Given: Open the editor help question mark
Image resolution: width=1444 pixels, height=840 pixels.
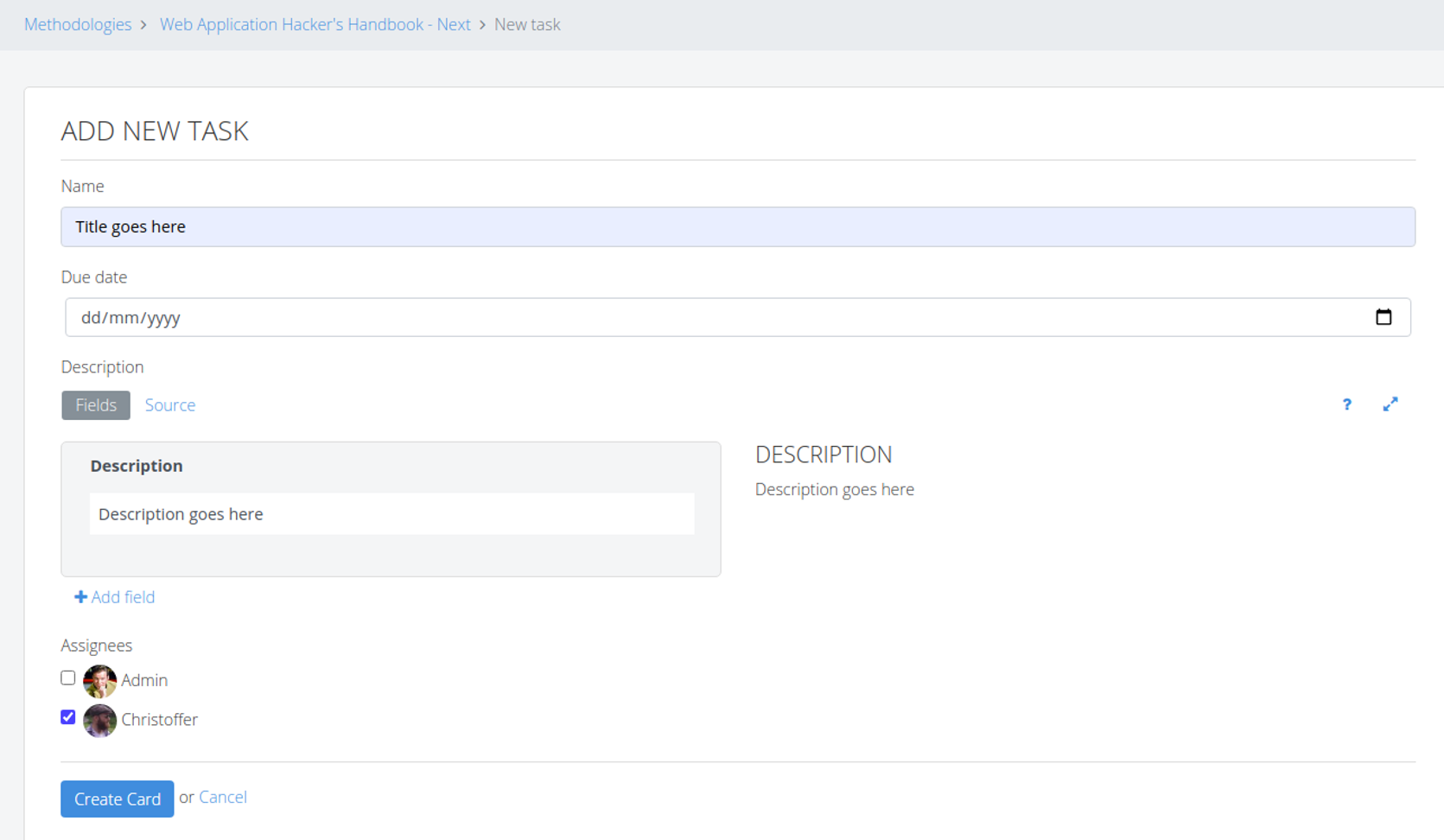Looking at the screenshot, I should [x=1346, y=404].
